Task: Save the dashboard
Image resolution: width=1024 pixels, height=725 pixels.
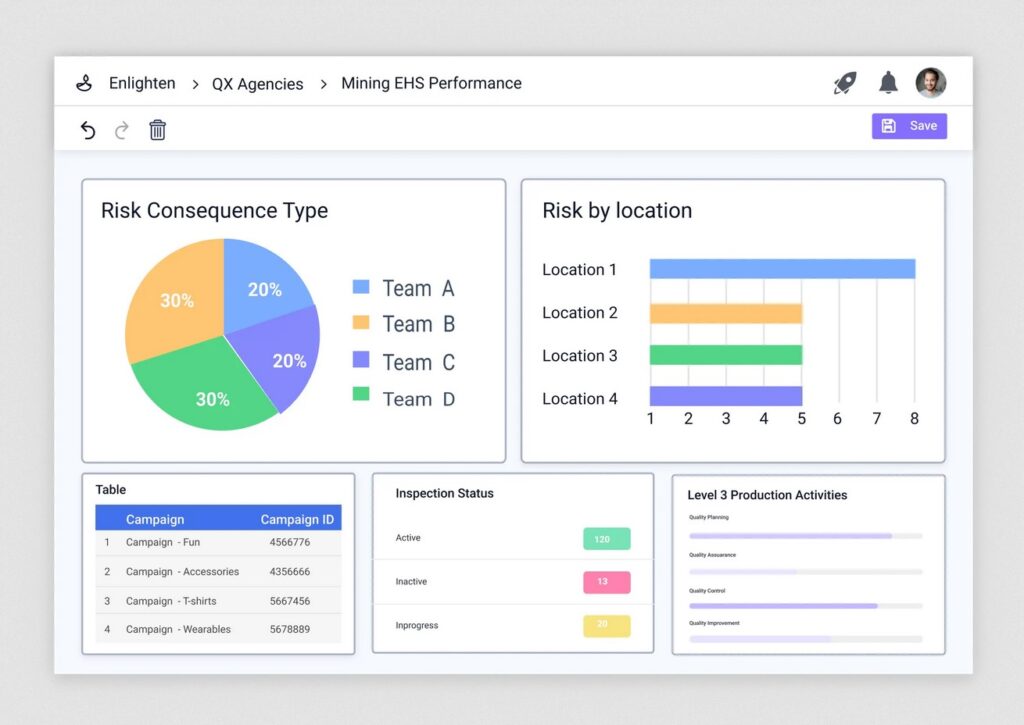Action: pyautogui.click(x=909, y=126)
